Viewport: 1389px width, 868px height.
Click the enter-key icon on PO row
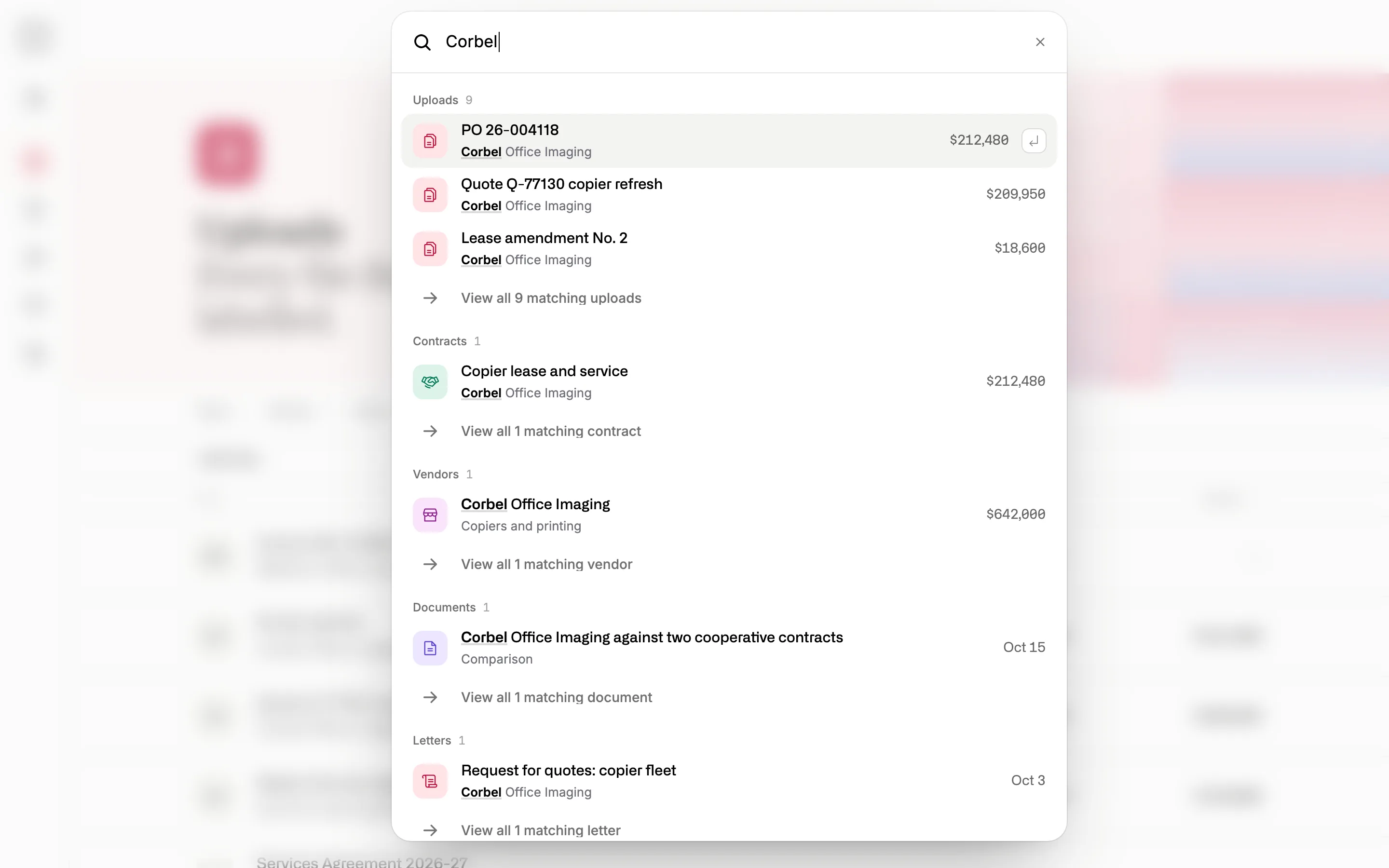1033,141
